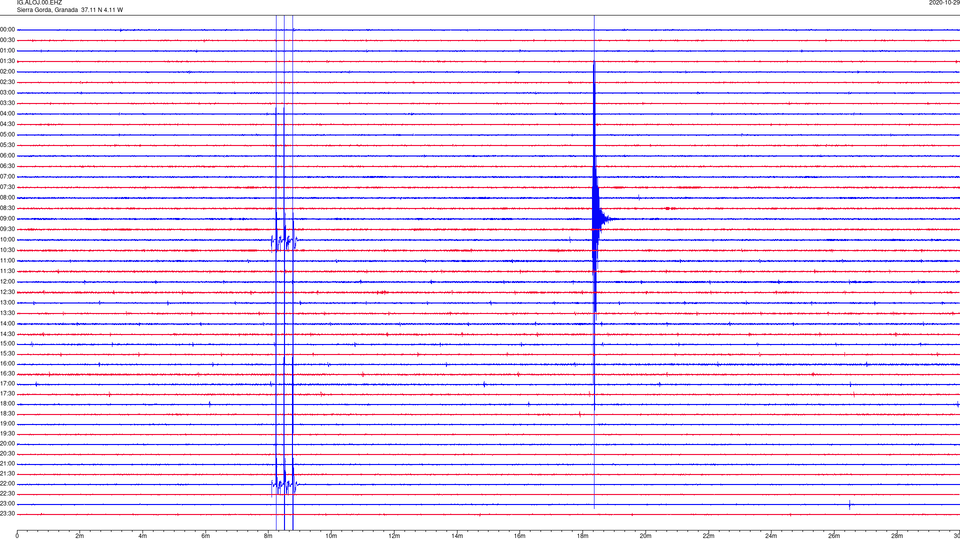Select the 10:00 trace time label
960x540 pixels.
pos(8,239)
